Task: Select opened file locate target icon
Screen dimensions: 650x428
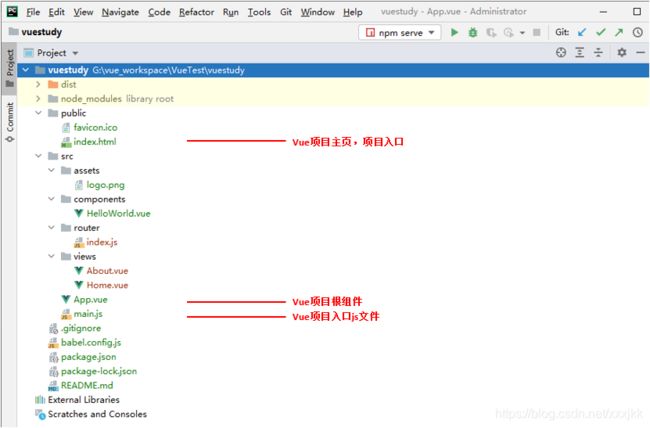Action: 561,52
